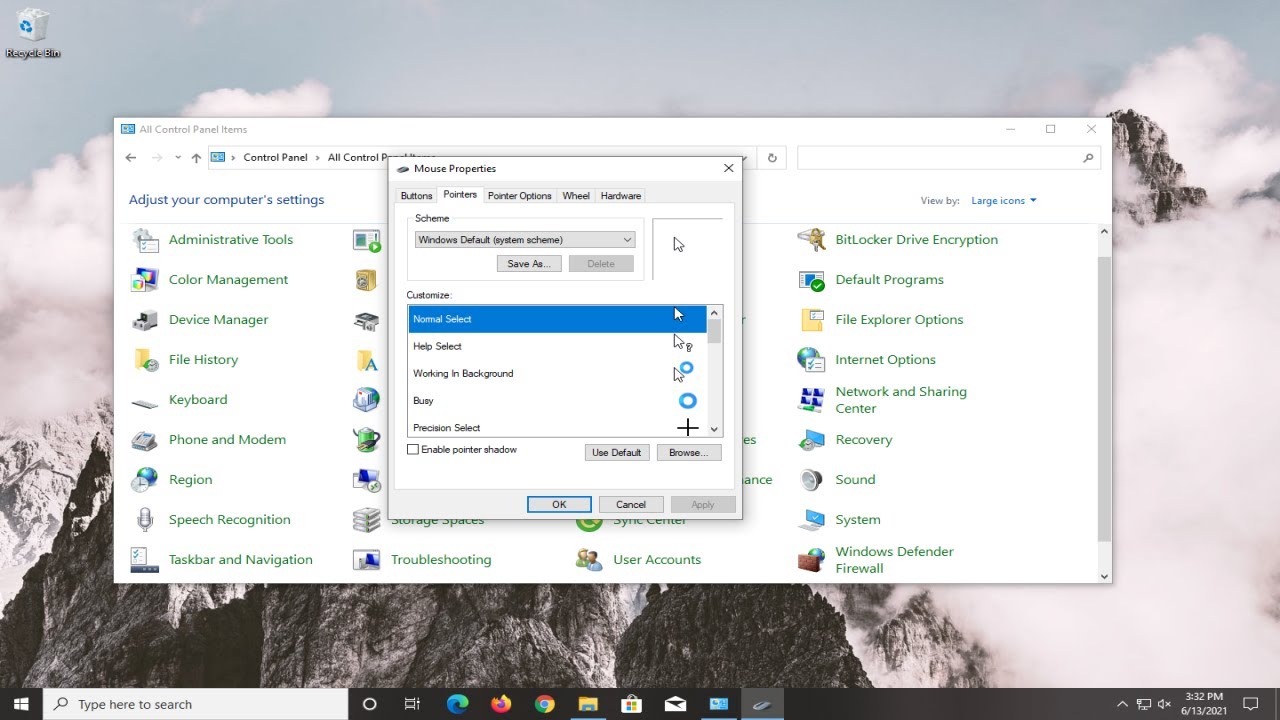Open the File History icon
This screenshot has width=1280, height=720.
145,360
